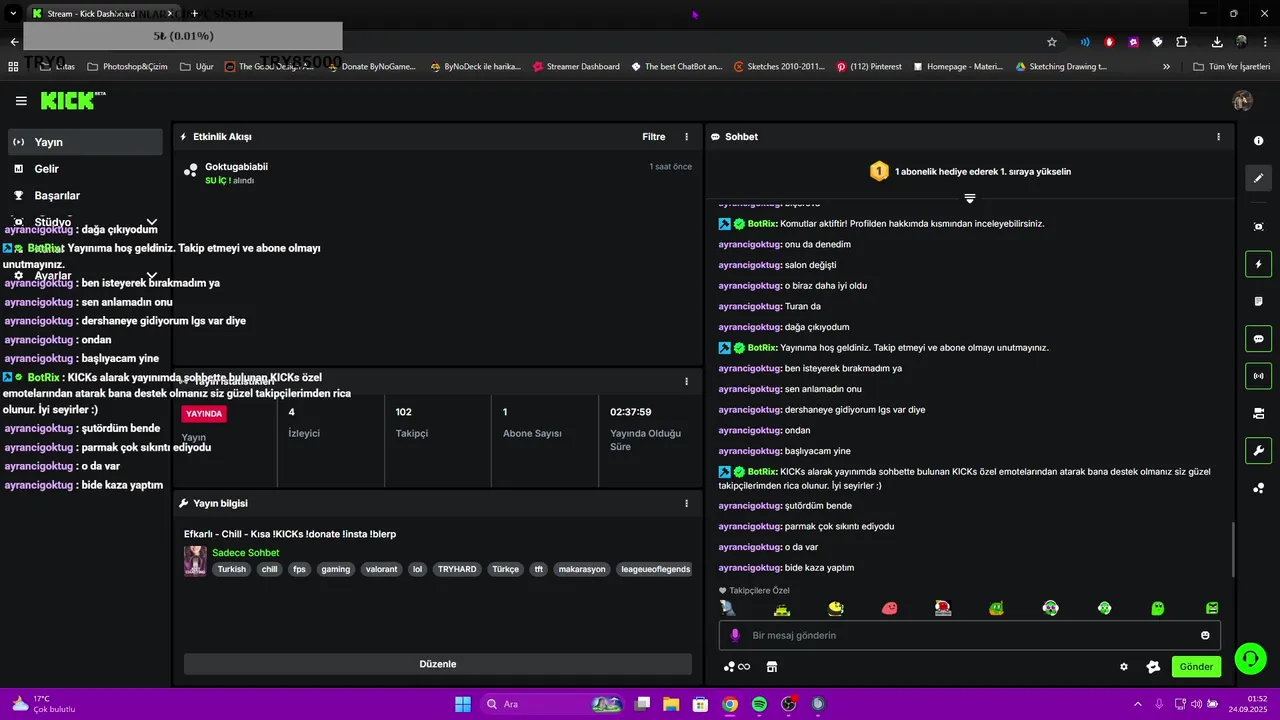Click the TRYHARD tag
The image size is (1280, 720).
pos(457,569)
